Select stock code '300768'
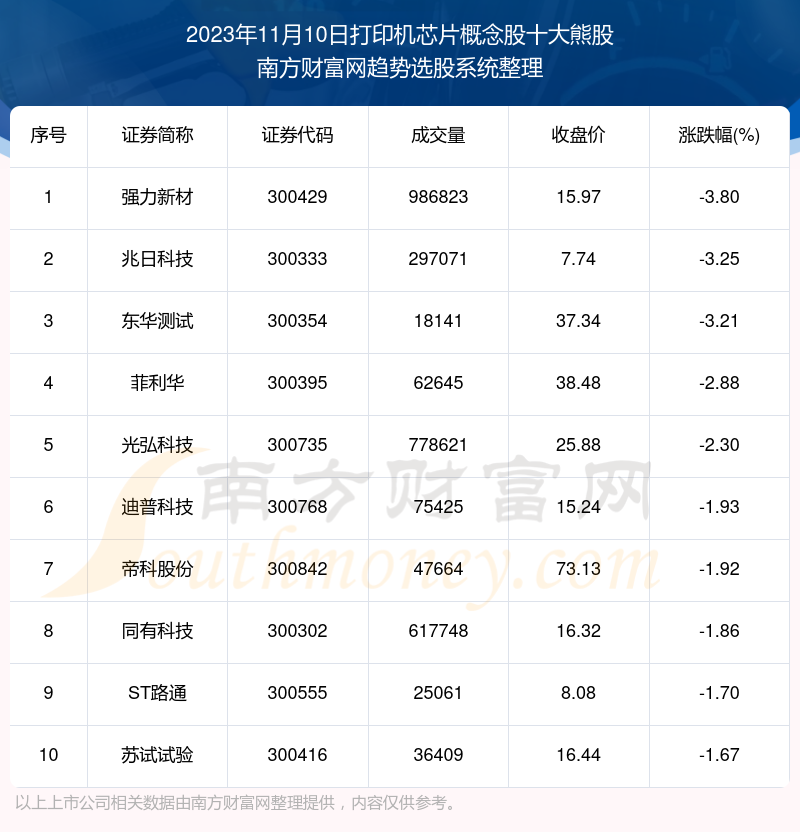Image resolution: width=800 pixels, height=832 pixels. click(x=297, y=507)
